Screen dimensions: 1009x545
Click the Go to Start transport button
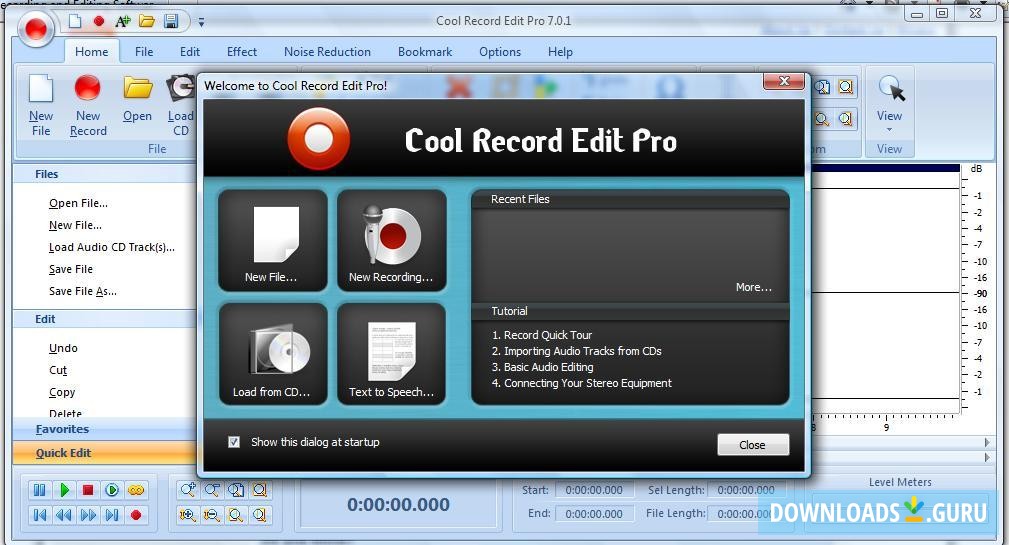pyautogui.click(x=39, y=515)
